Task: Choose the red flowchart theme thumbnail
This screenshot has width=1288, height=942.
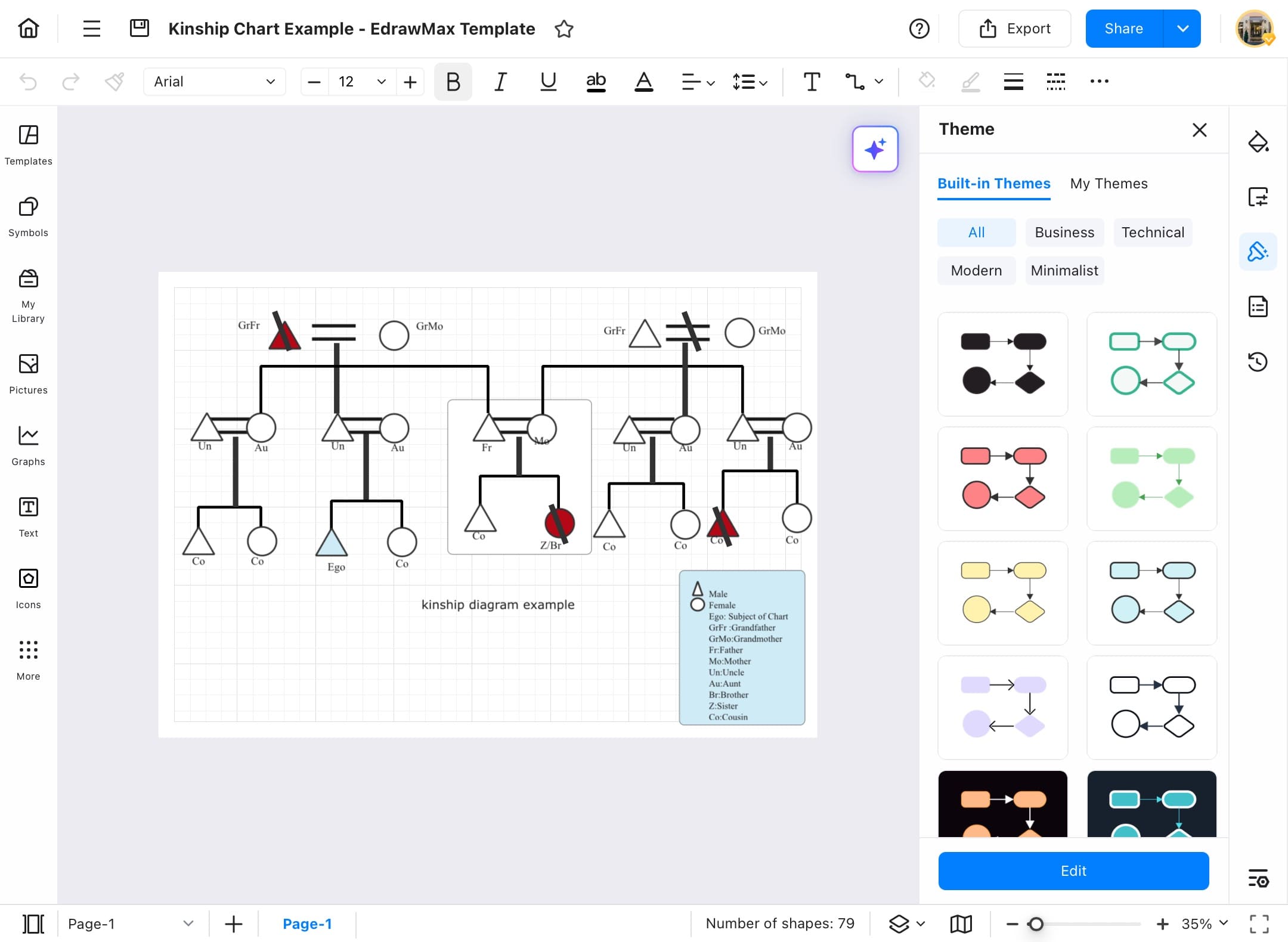Action: tap(1002, 478)
